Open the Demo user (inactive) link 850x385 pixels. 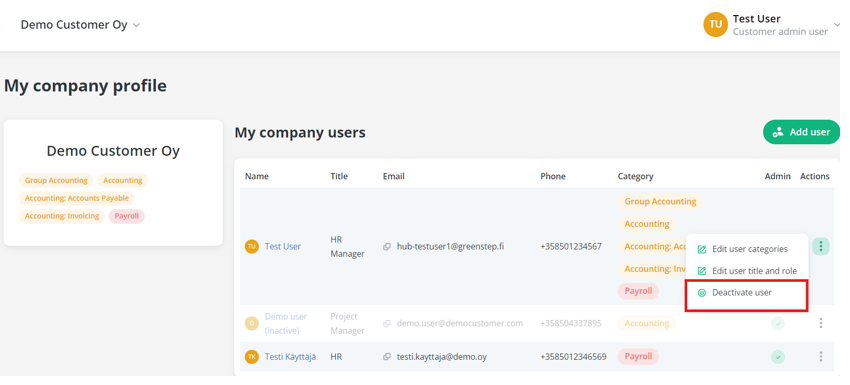(x=286, y=323)
